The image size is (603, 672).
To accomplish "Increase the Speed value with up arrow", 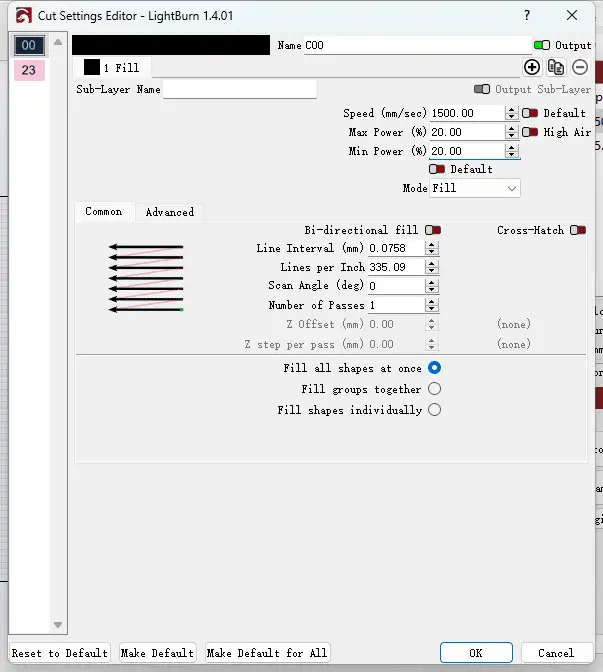I will [x=512, y=109].
